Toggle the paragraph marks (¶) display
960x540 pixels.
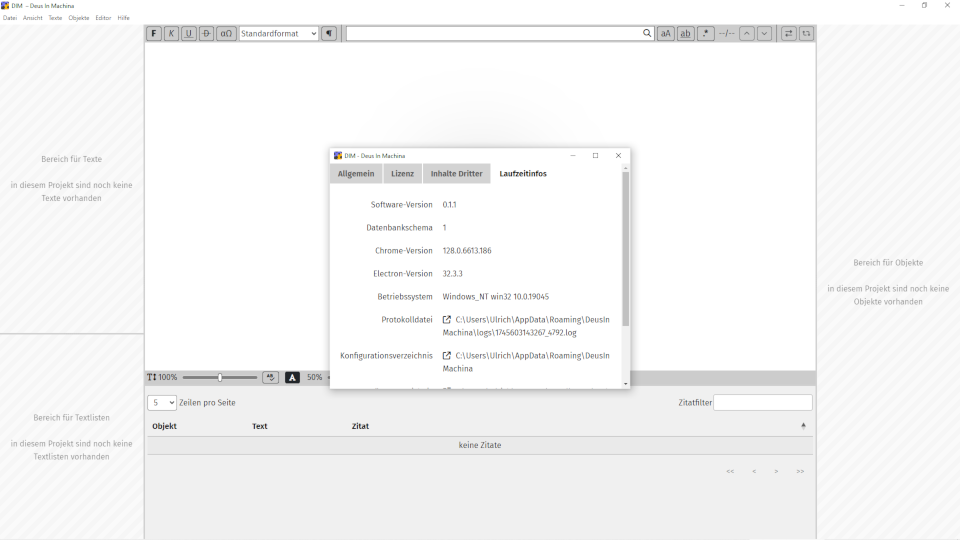329,34
